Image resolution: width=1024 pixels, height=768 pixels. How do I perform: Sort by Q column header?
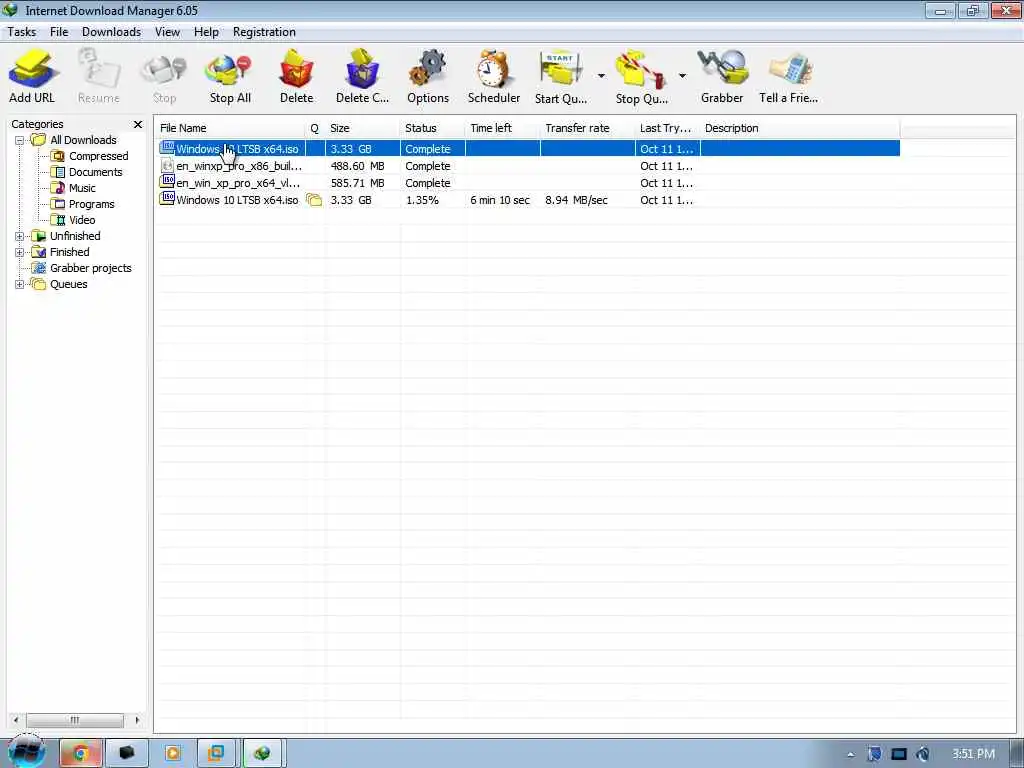pyautogui.click(x=315, y=128)
